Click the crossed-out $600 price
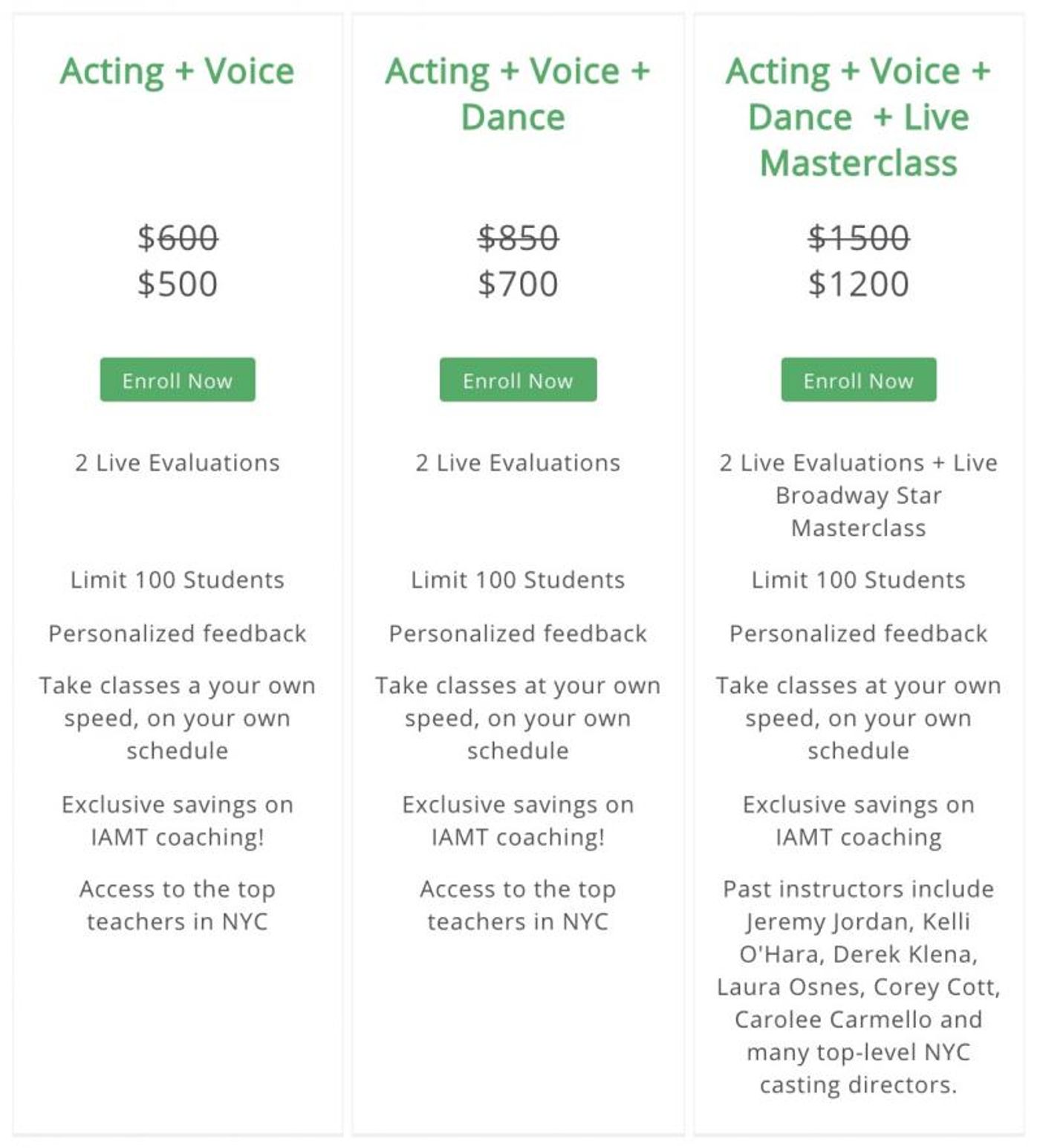 click(x=177, y=239)
